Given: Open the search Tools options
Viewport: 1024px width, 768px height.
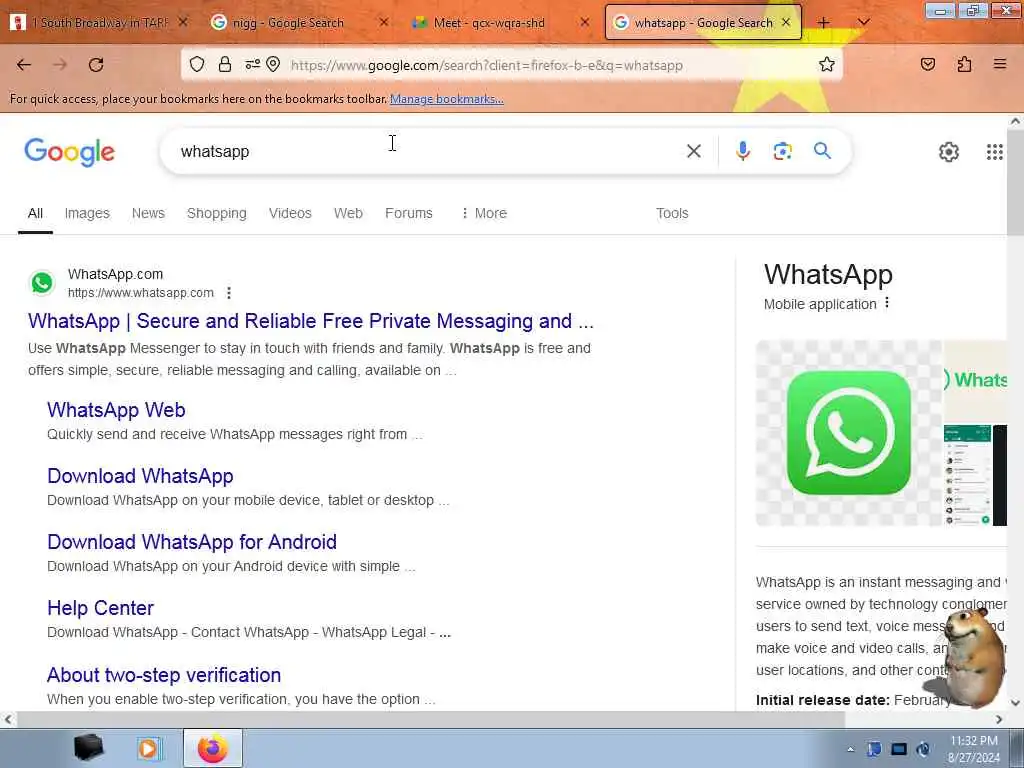Looking at the screenshot, I should point(672,214).
